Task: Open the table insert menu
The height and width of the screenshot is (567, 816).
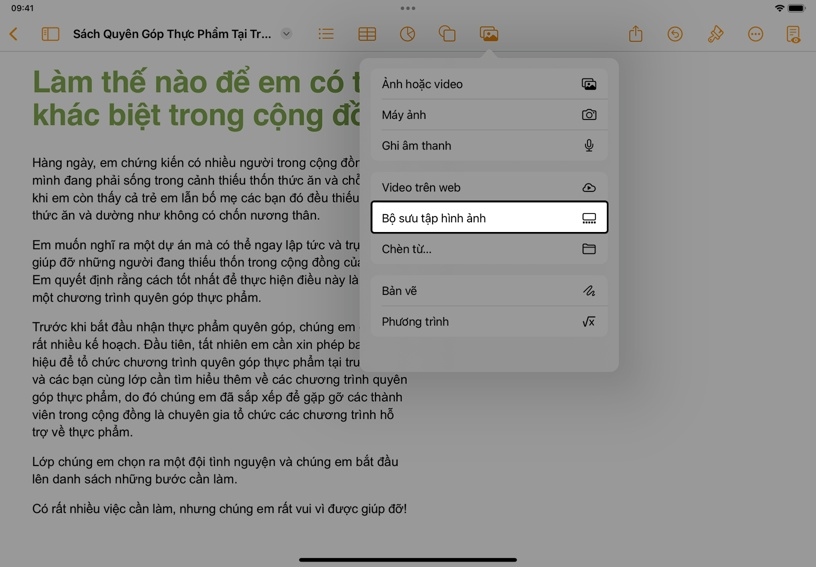Action: 367,34
